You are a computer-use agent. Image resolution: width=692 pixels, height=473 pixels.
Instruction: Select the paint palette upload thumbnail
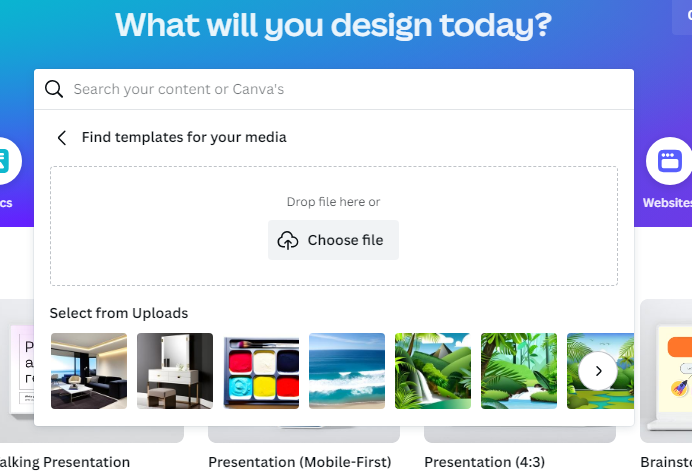pos(261,371)
